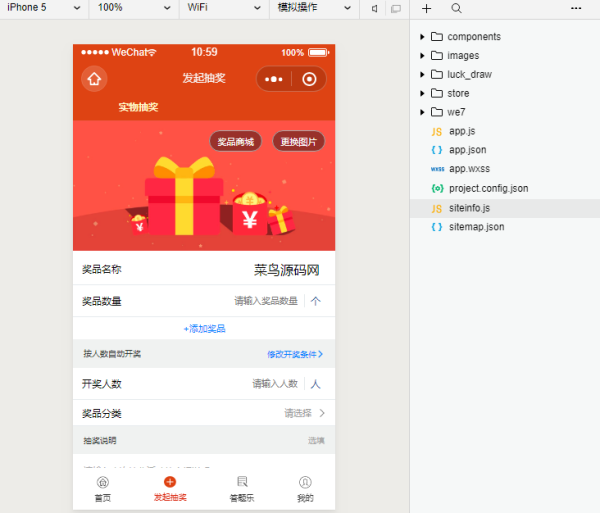Click the images folder icon
The width and height of the screenshot is (600, 513).
click(437, 55)
